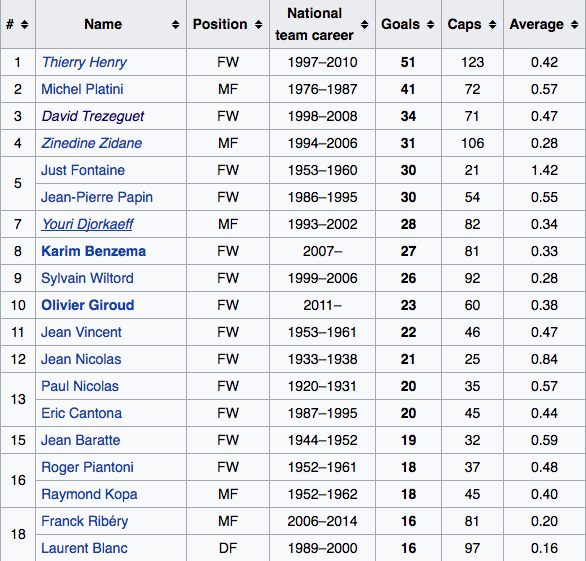This screenshot has width=586, height=561.
Task: Sort by Caps using its arrow icon
Action: coord(493,25)
